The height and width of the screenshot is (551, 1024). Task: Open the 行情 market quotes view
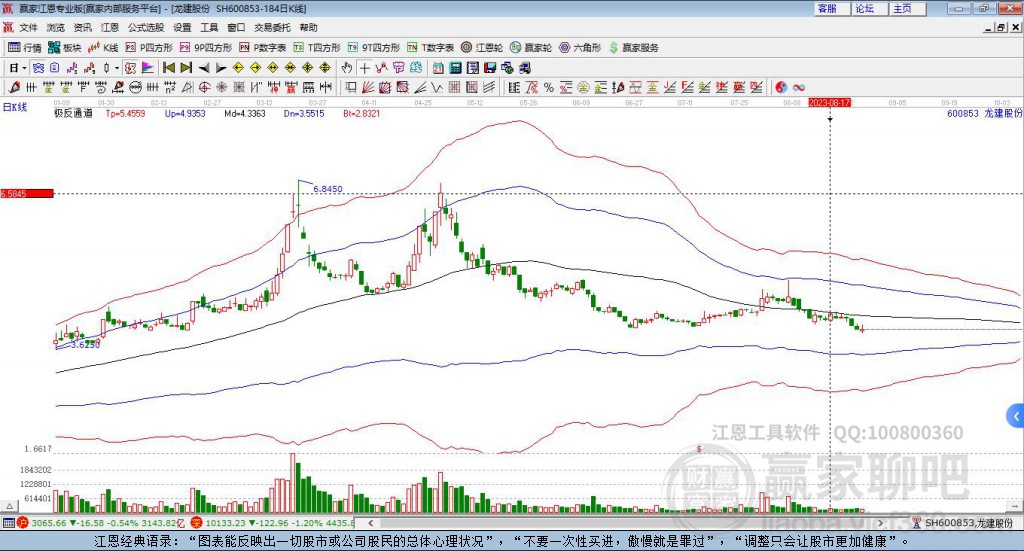click(24, 48)
